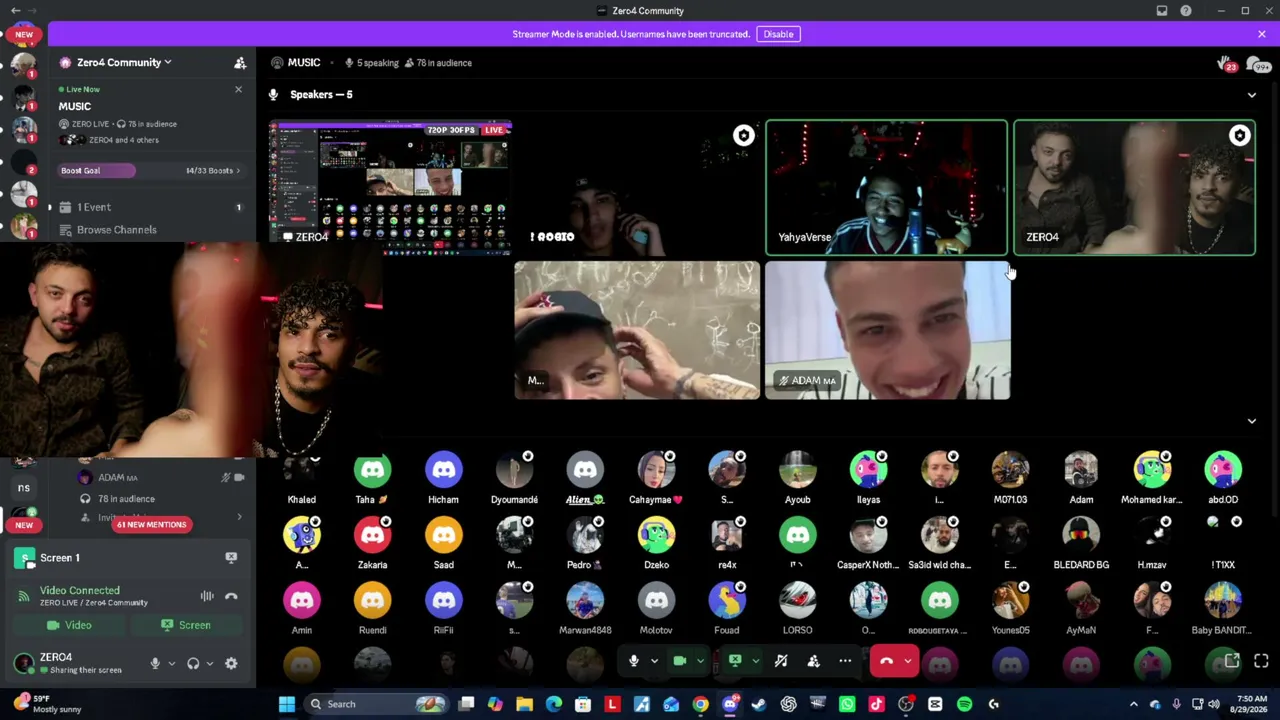The image size is (1280, 720).
Task: Disconnect using the hang-up icon beside Video Connected
Action: click(x=231, y=596)
